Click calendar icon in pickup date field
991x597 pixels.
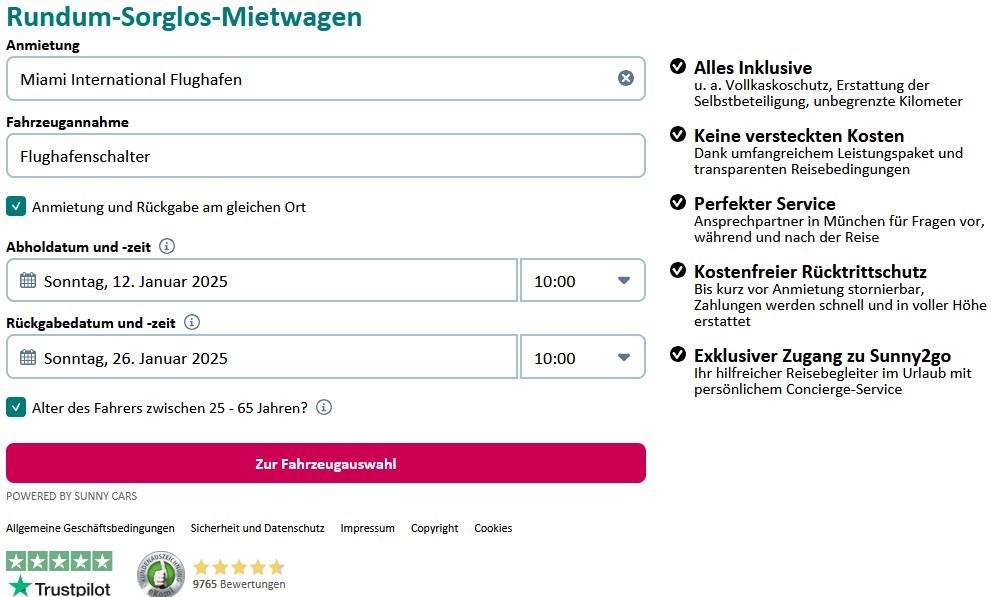28,280
